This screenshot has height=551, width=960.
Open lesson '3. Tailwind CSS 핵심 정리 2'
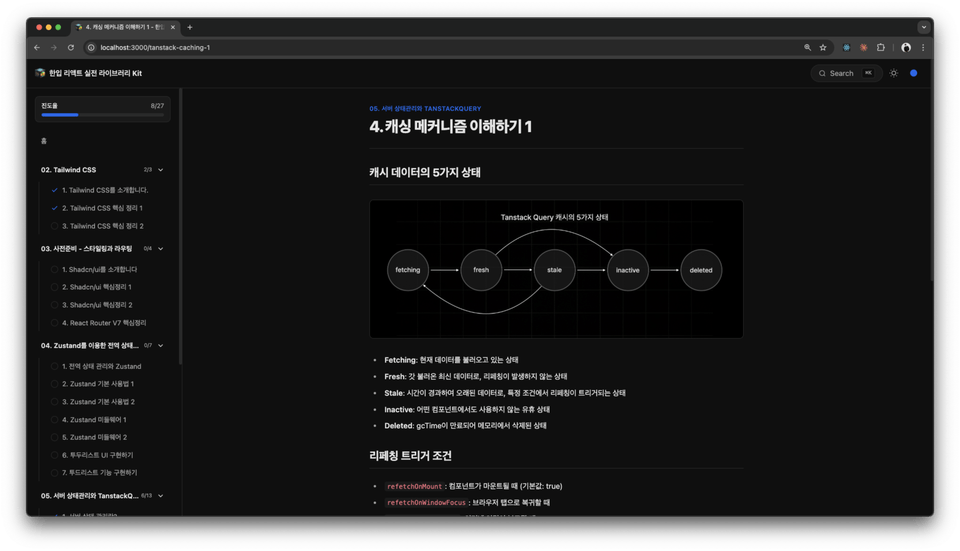103,226
